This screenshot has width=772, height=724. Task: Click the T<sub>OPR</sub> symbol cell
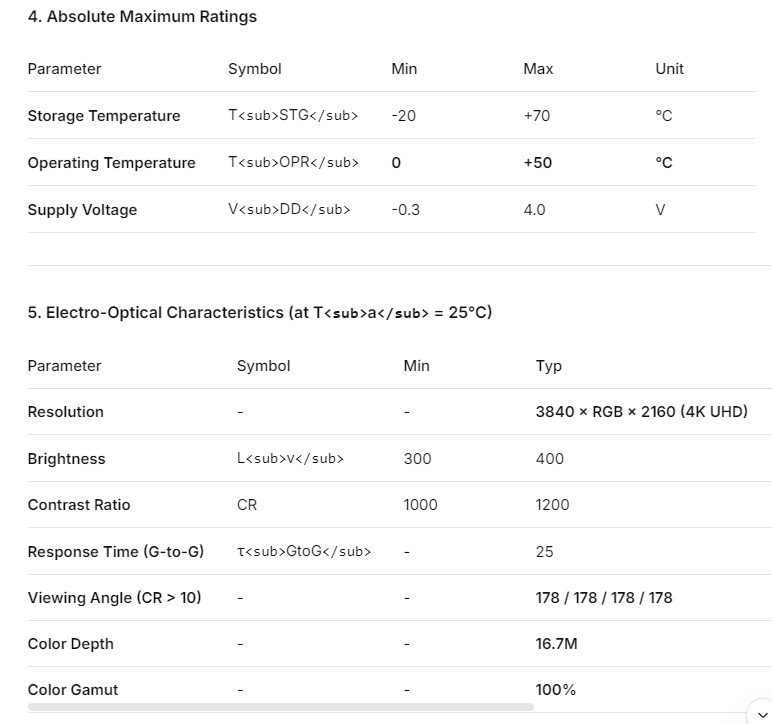point(292,163)
